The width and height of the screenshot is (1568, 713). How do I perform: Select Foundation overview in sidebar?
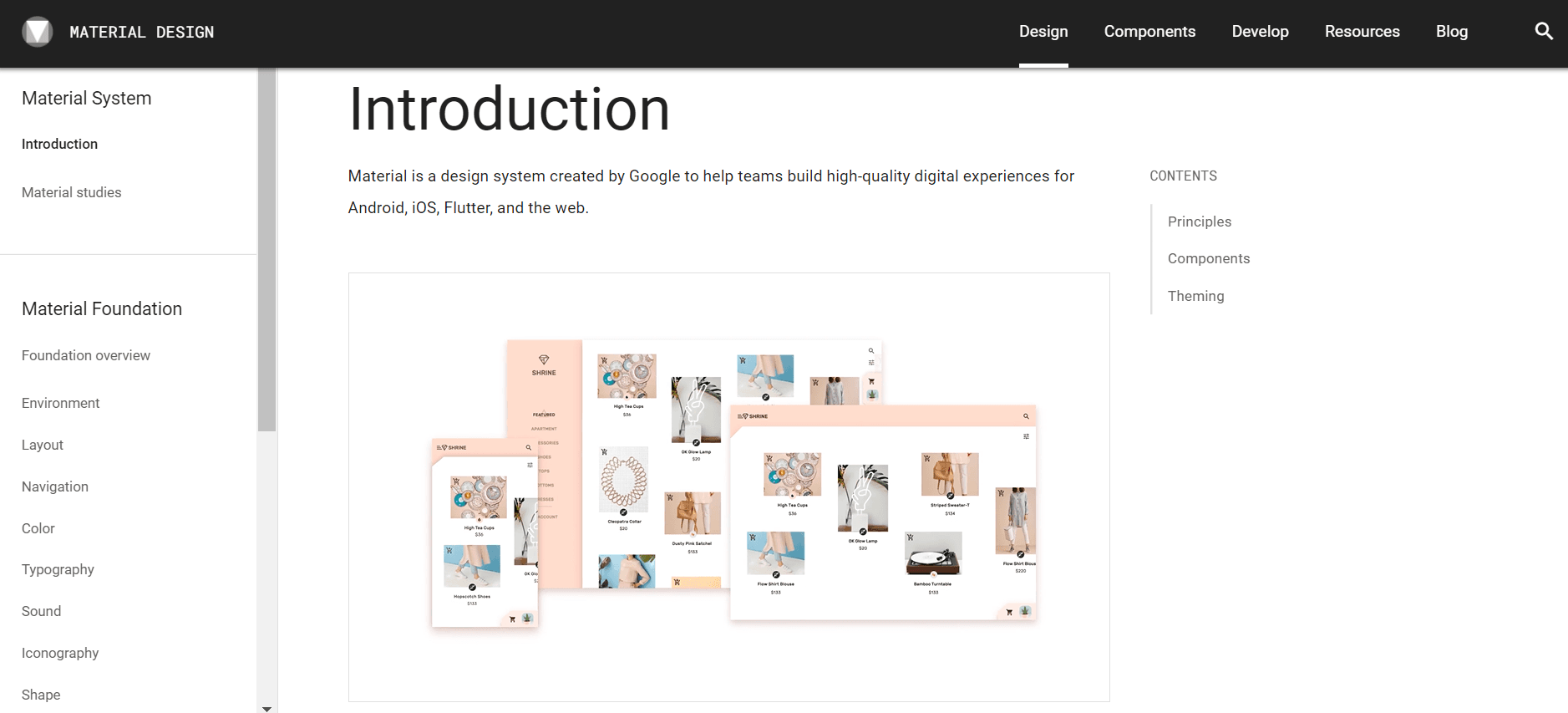[x=86, y=355]
